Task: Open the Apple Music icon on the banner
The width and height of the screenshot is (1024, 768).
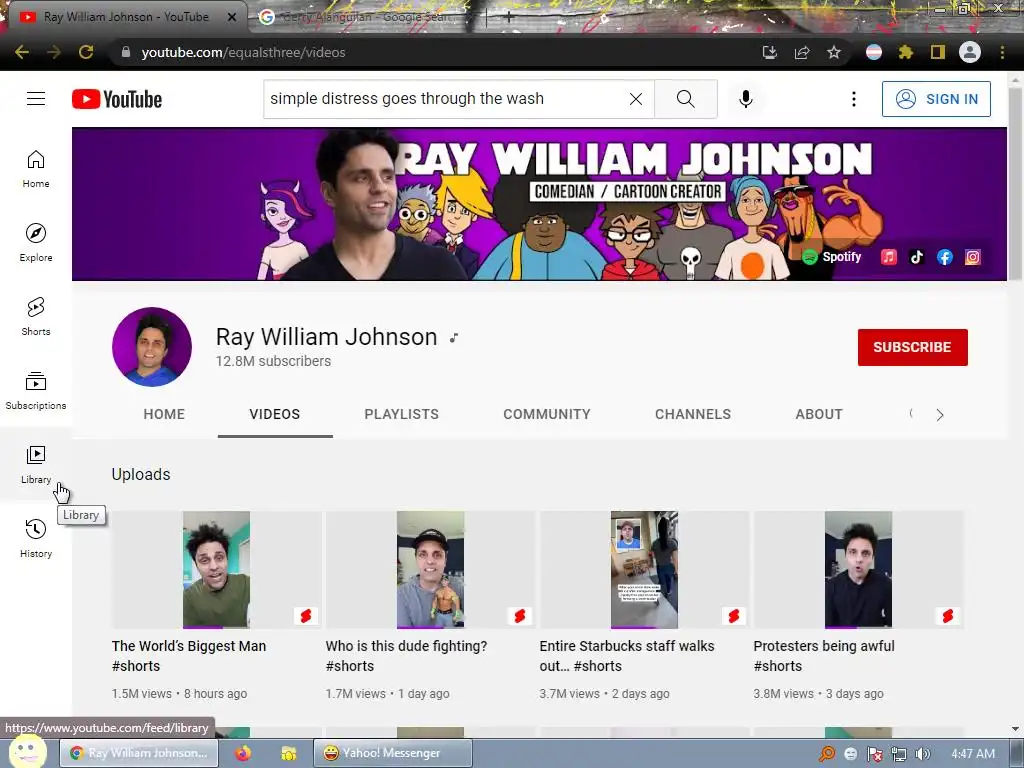Action: (x=889, y=257)
